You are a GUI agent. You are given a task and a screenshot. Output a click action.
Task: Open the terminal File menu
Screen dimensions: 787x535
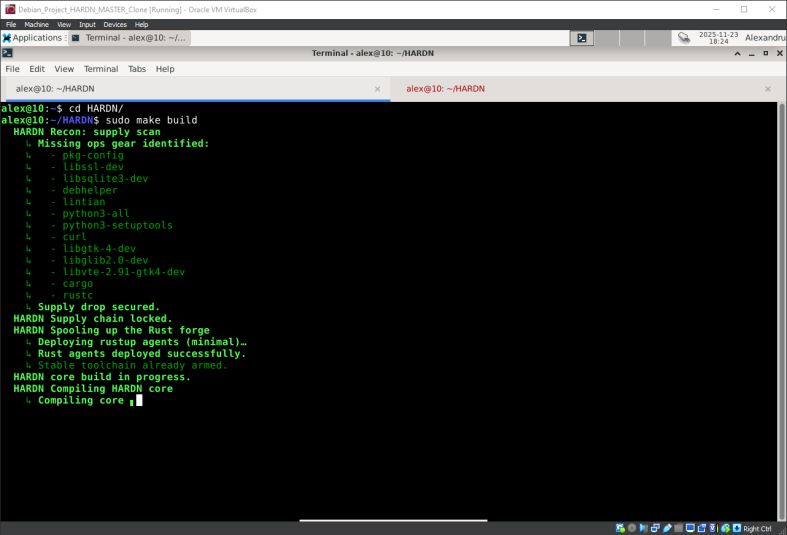tap(13, 69)
